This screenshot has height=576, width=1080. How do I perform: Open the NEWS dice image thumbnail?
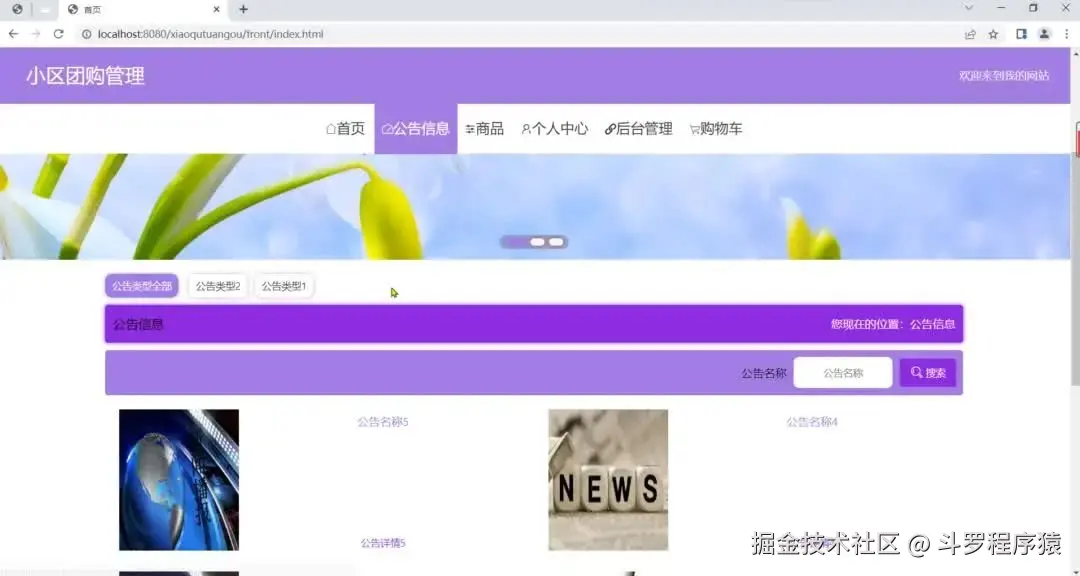608,480
